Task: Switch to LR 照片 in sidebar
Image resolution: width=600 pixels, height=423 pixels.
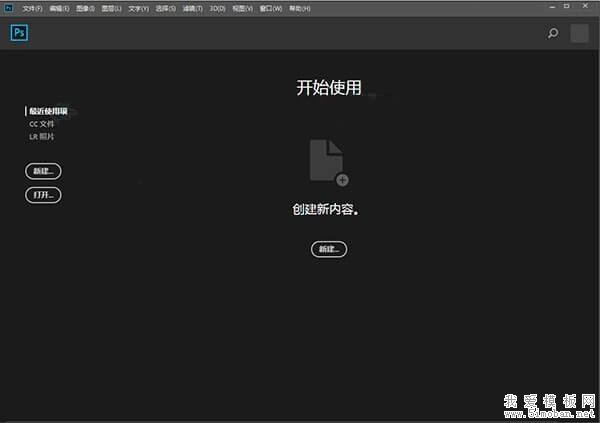Action: point(41,135)
